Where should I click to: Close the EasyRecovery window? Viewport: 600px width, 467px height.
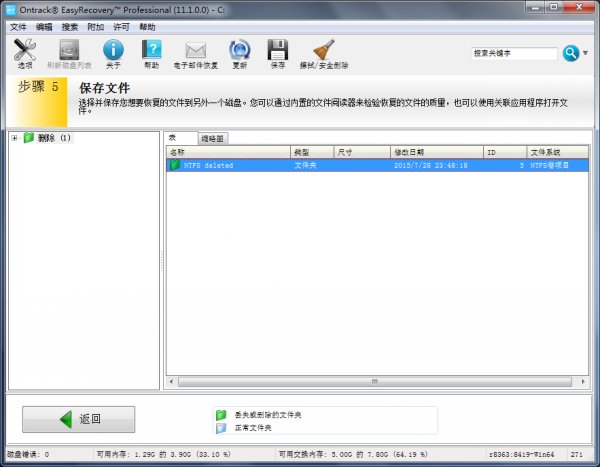pos(579,7)
